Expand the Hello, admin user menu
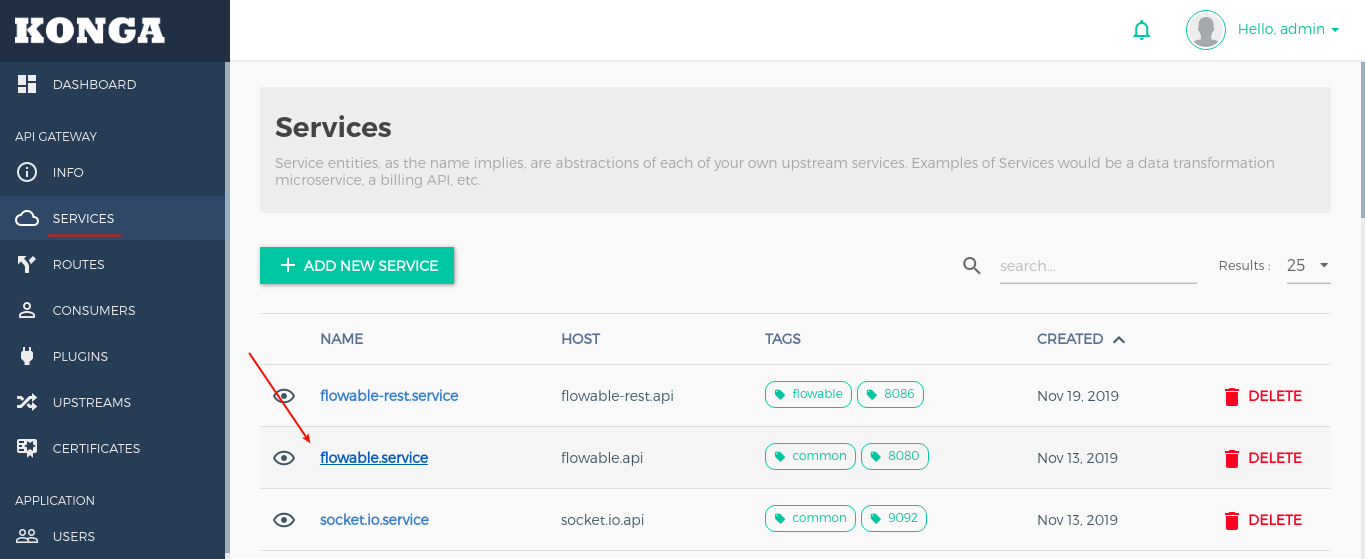This screenshot has height=559, width=1365. pyautogui.click(x=1288, y=30)
